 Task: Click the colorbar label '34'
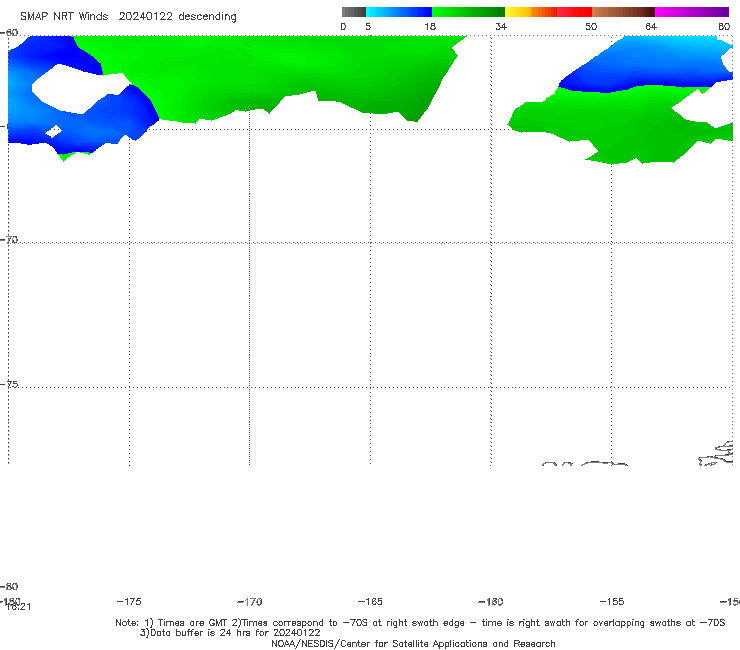tap(501, 27)
